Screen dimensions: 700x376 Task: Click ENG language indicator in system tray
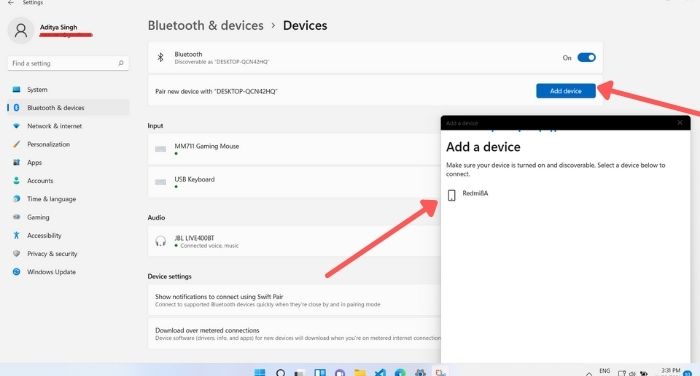(x=604, y=371)
